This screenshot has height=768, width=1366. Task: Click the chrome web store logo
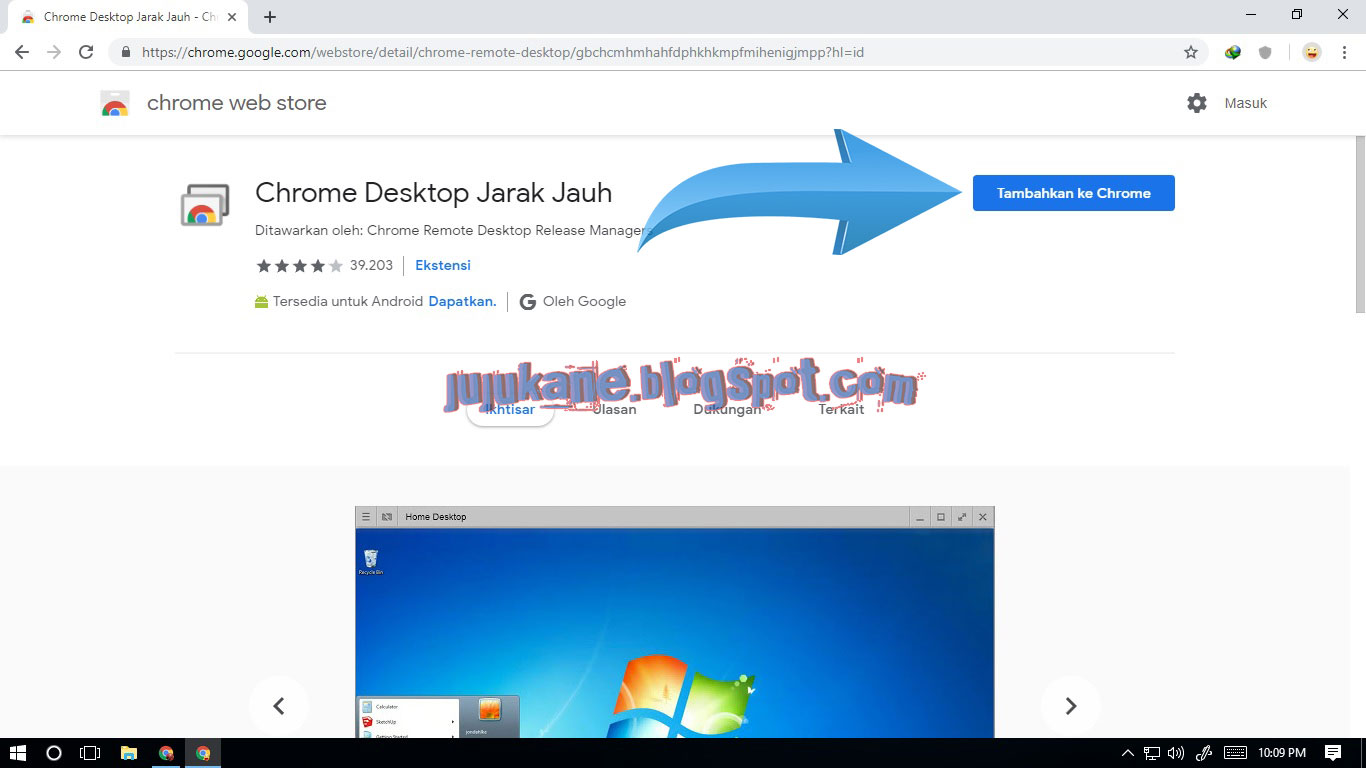[x=115, y=102]
